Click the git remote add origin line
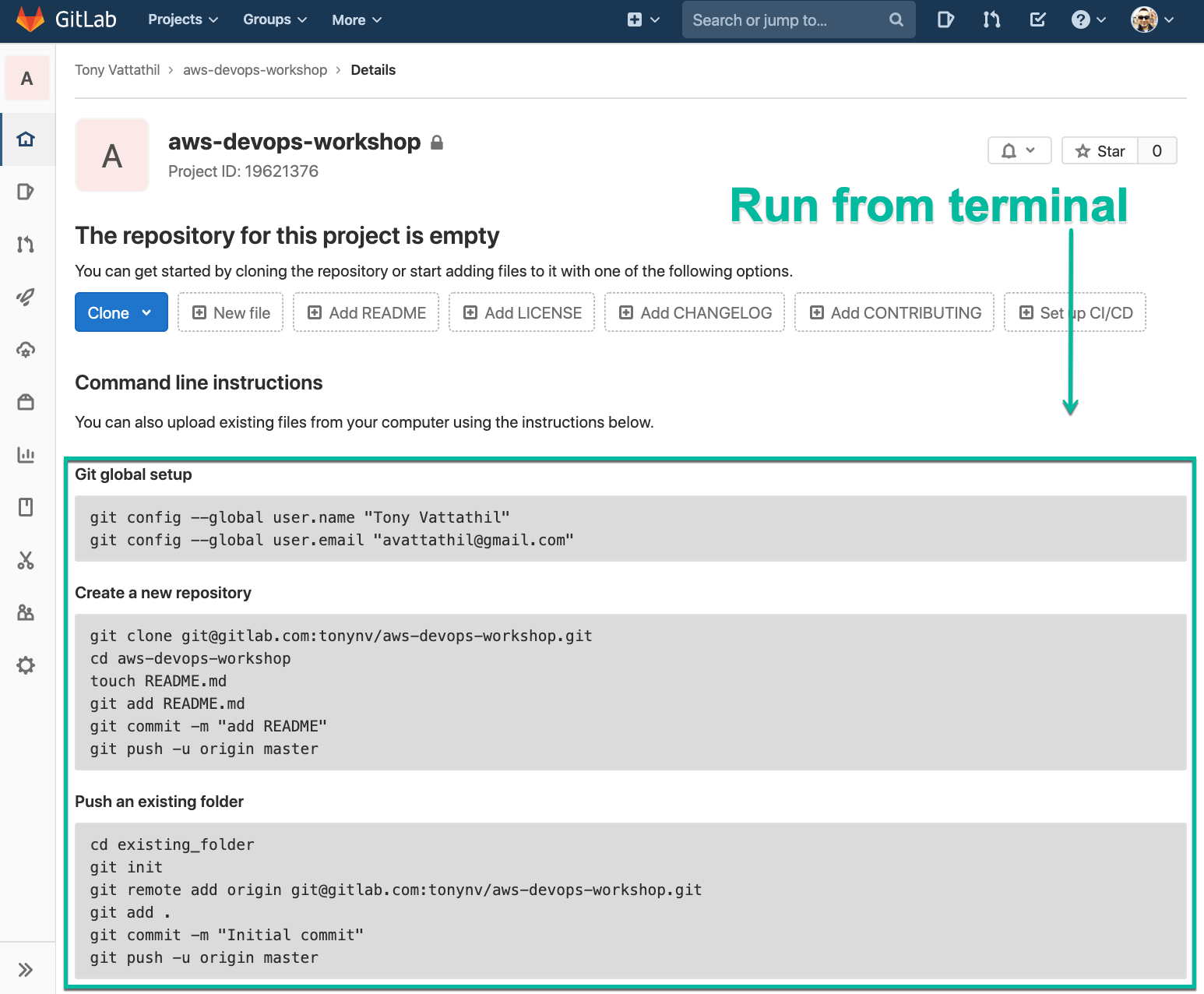This screenshot has height=994, width=1204. [396, 890]
